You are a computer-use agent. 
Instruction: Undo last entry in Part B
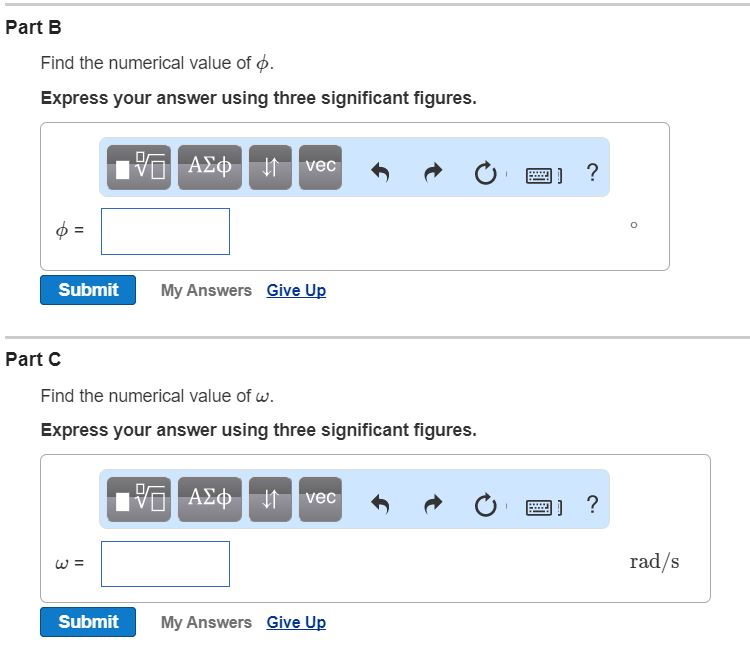380,173
